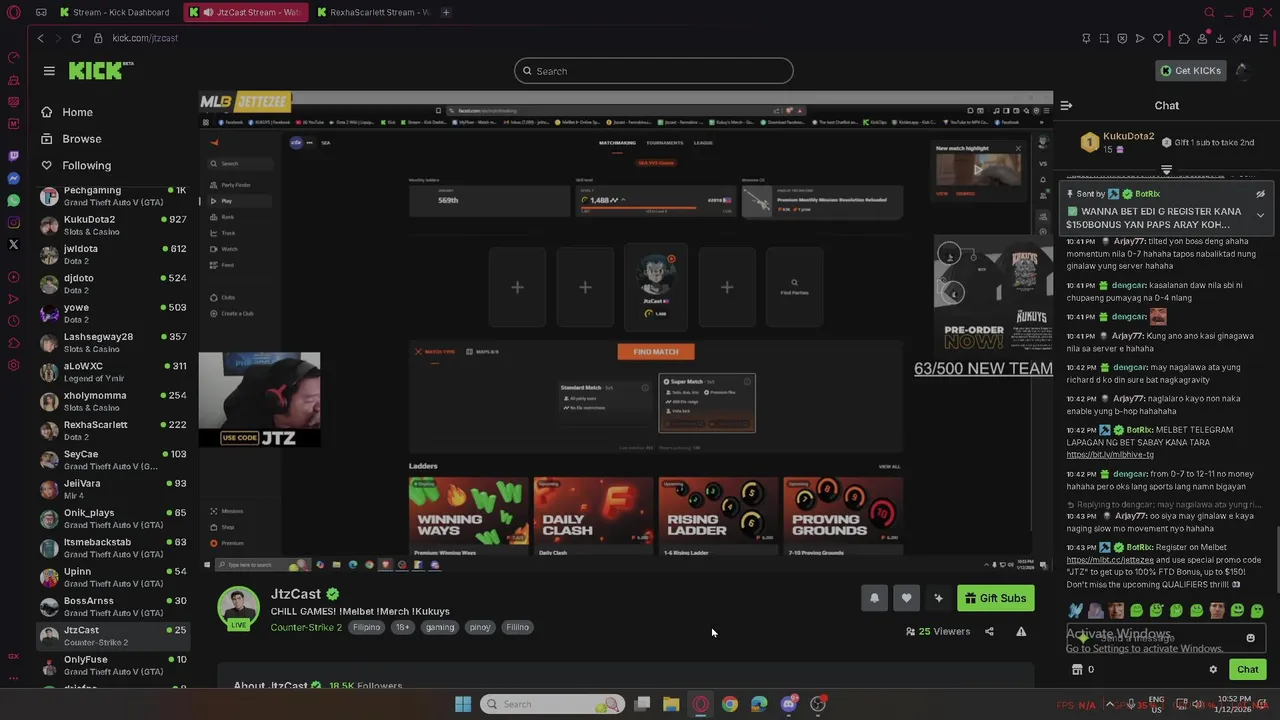Collapse the chat panel arrow icon
Image resolution: width=1280 pixels, height=720 pixels.
[1067, 105]
